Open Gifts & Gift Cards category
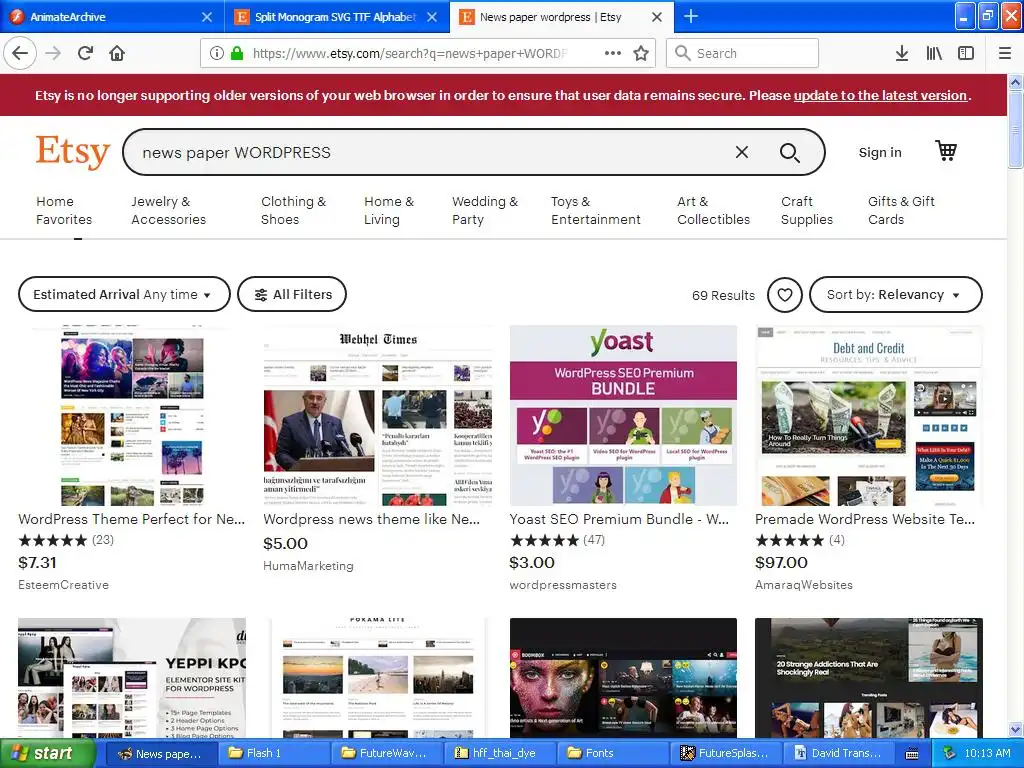The height and width of the screenshot is (768, 1024). (901, 210)
